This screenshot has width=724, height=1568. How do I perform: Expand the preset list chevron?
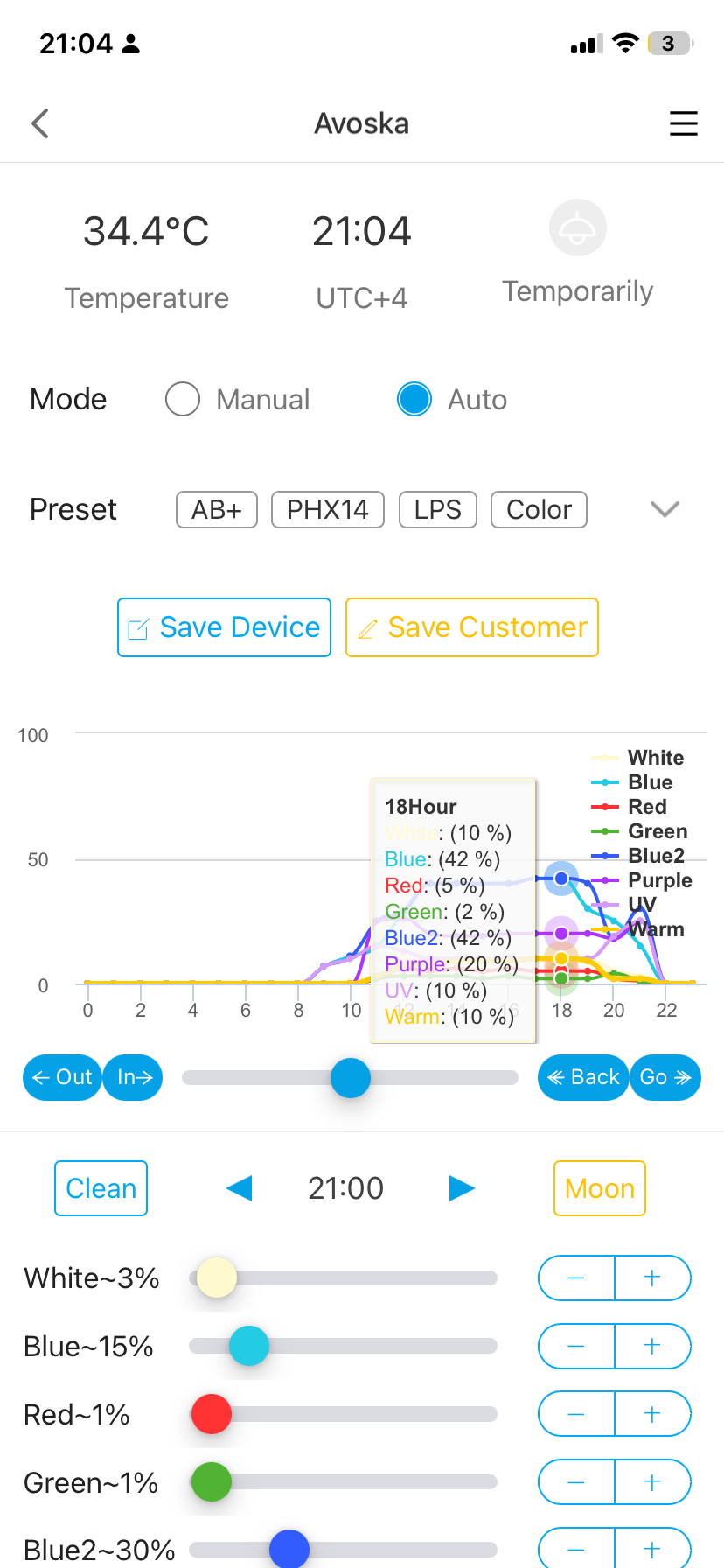point(665,510)
